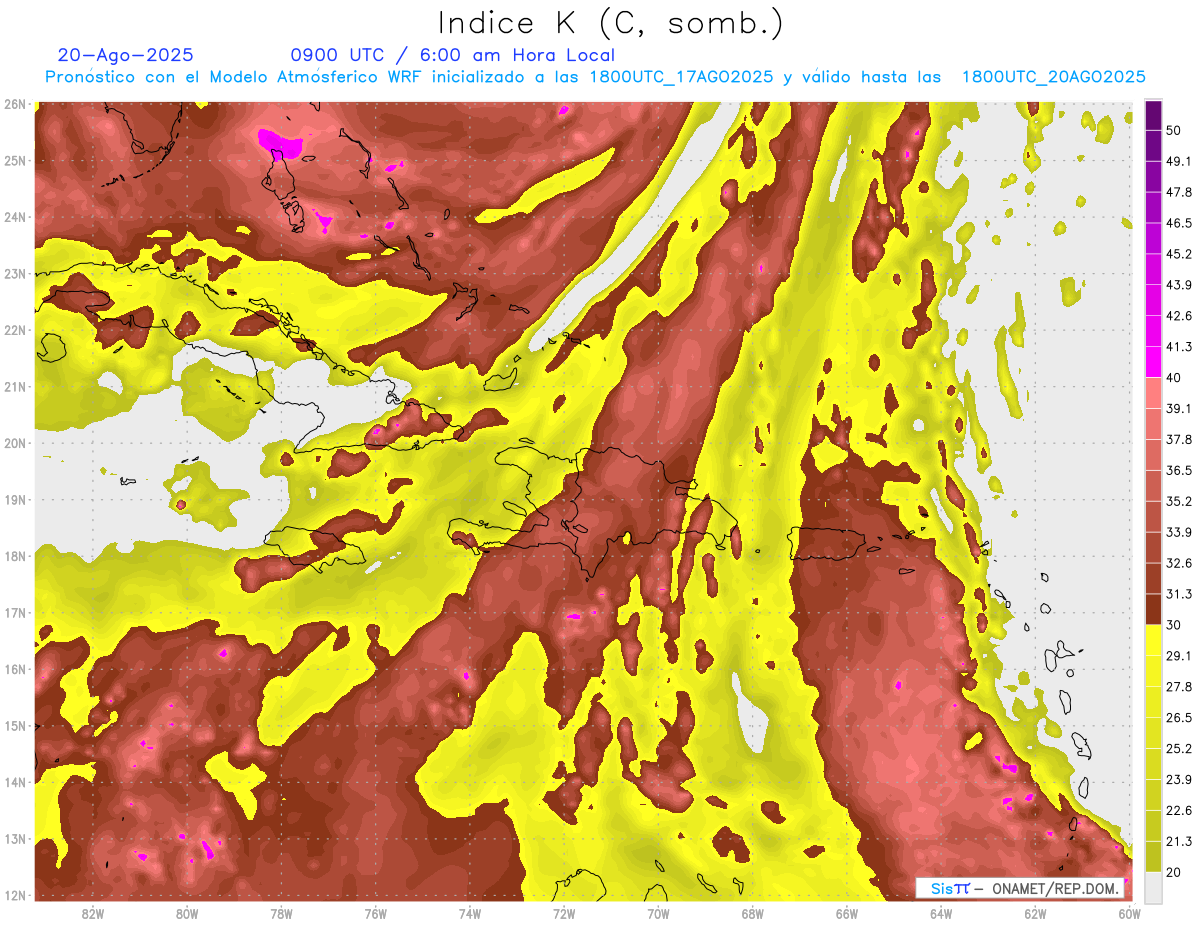Click the longitude label "76W"
Screen dimensions: 1200x927
(375, 914)
